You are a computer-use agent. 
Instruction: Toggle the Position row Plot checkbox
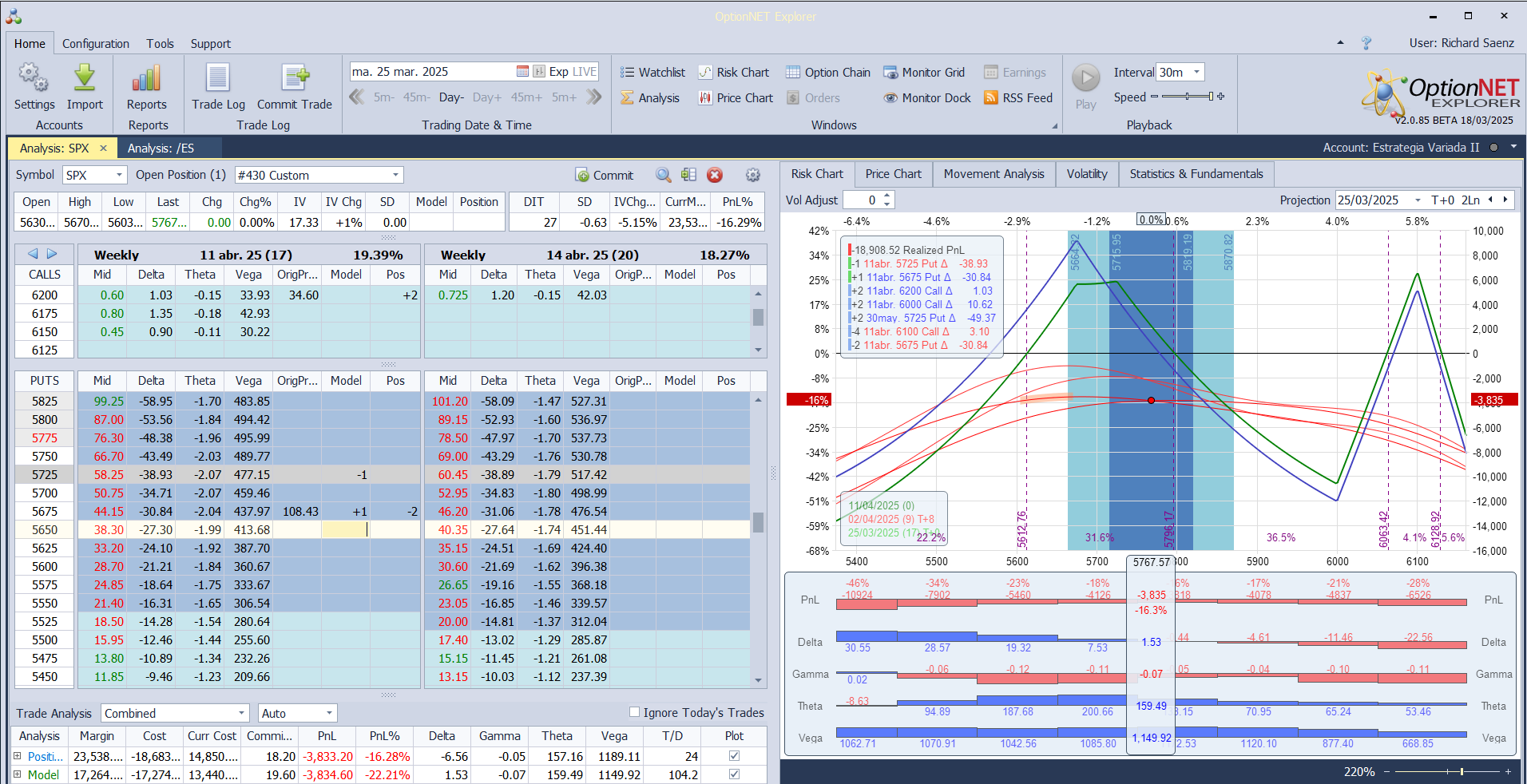[734, 756]
